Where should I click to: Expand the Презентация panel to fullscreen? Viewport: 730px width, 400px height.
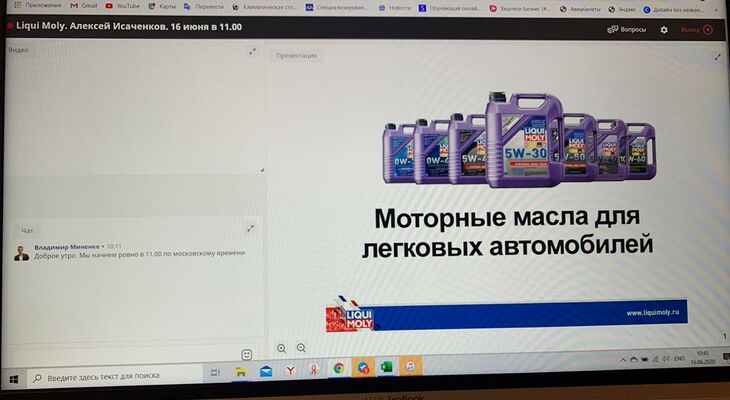pyautogui.click(x=717, y=57)
